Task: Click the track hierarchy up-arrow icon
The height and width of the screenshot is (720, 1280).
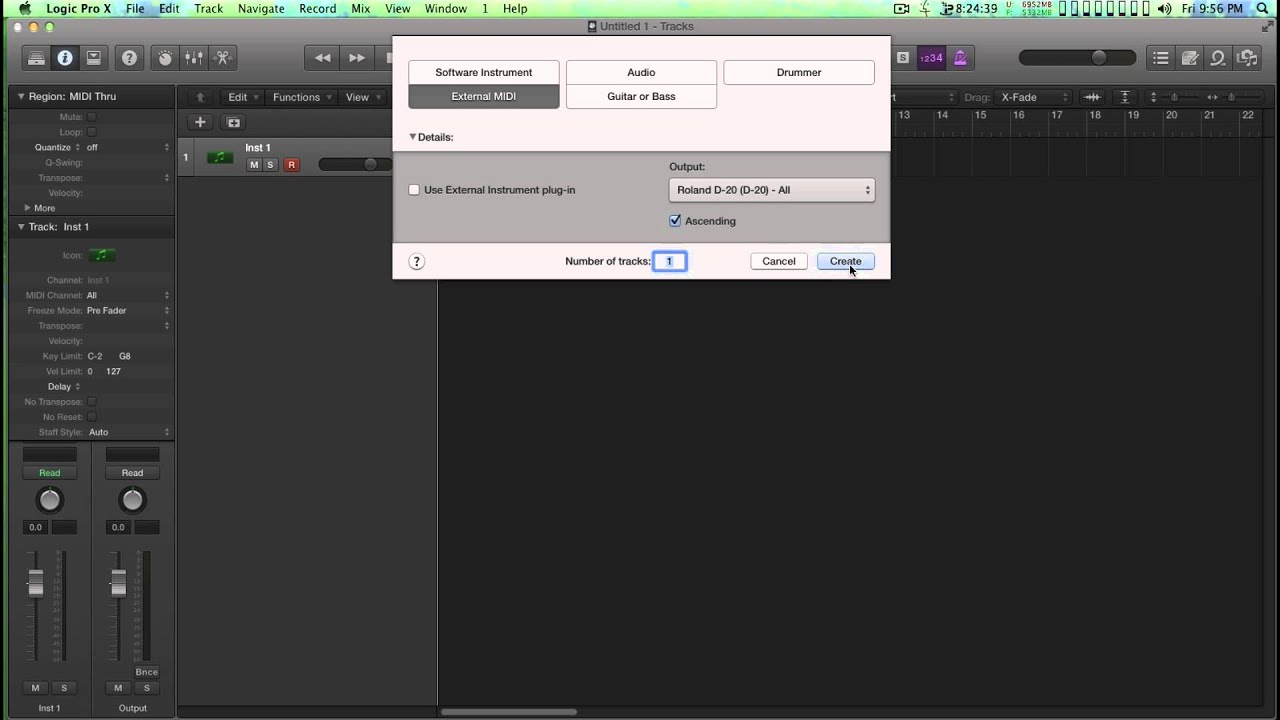Action: [x=200, y=97]
